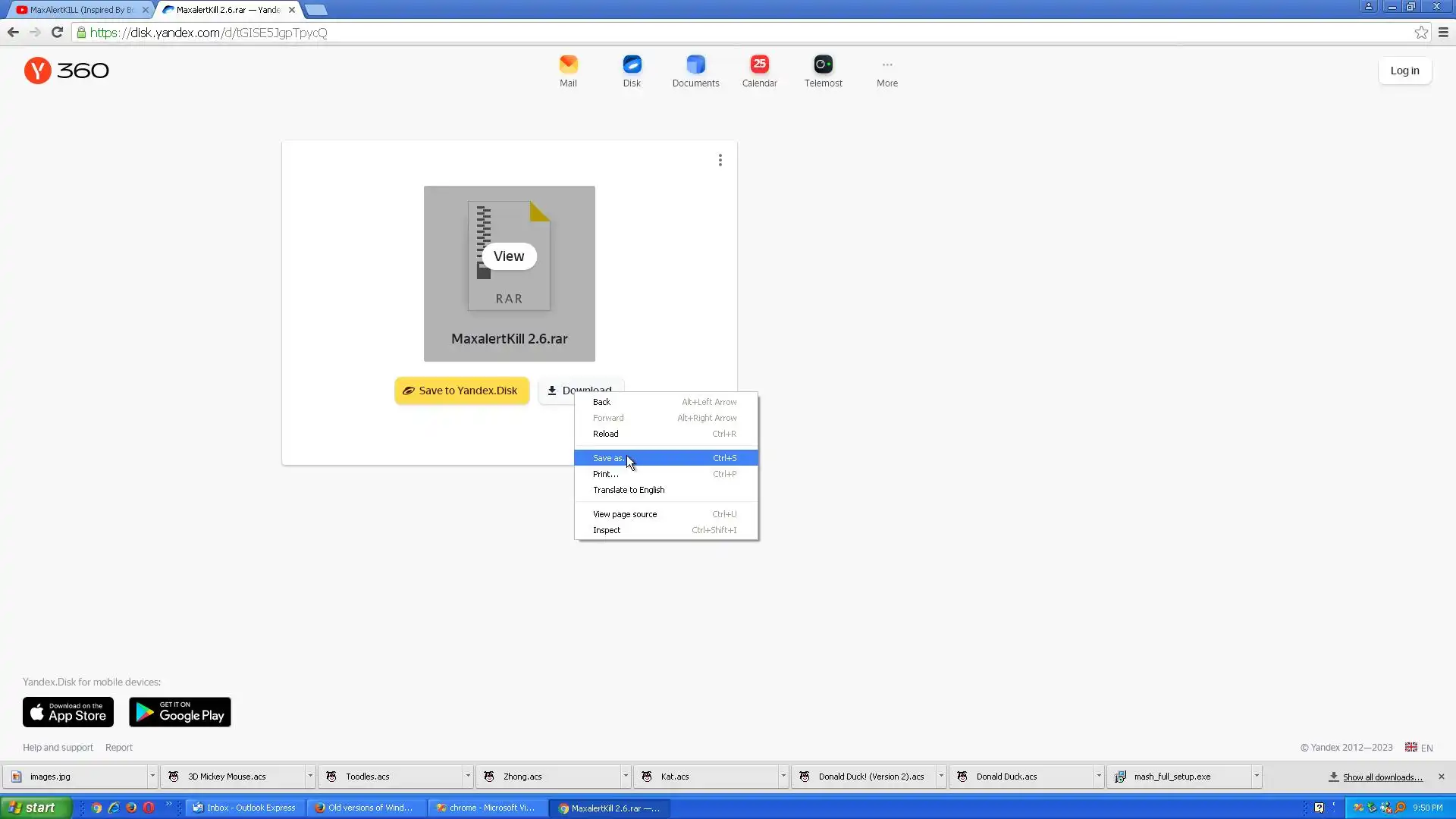The height and width of the screenshot is (819, 1456).
Task: Bookmark this page with star icon
Action: click(1421, 33)
